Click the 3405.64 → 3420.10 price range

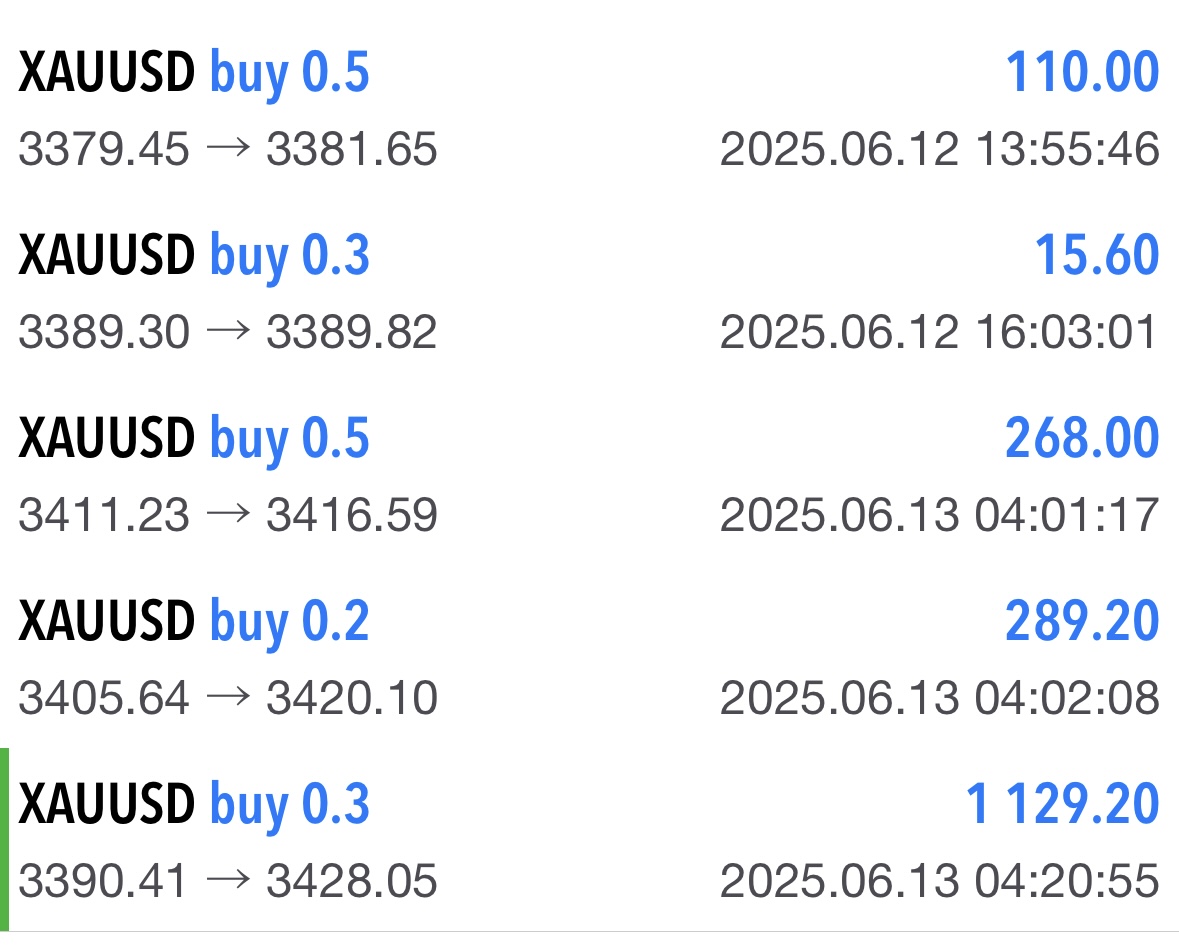click(228, 698)
